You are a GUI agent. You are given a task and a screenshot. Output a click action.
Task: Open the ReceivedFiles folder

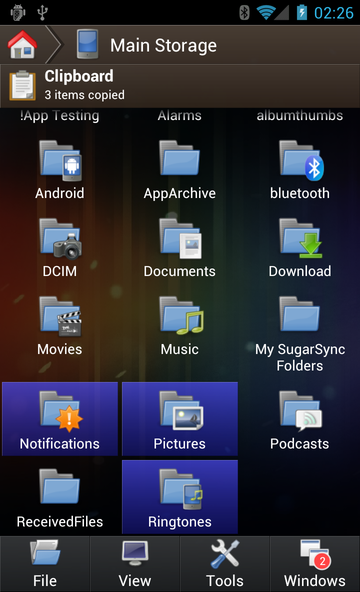coord(60,497)
